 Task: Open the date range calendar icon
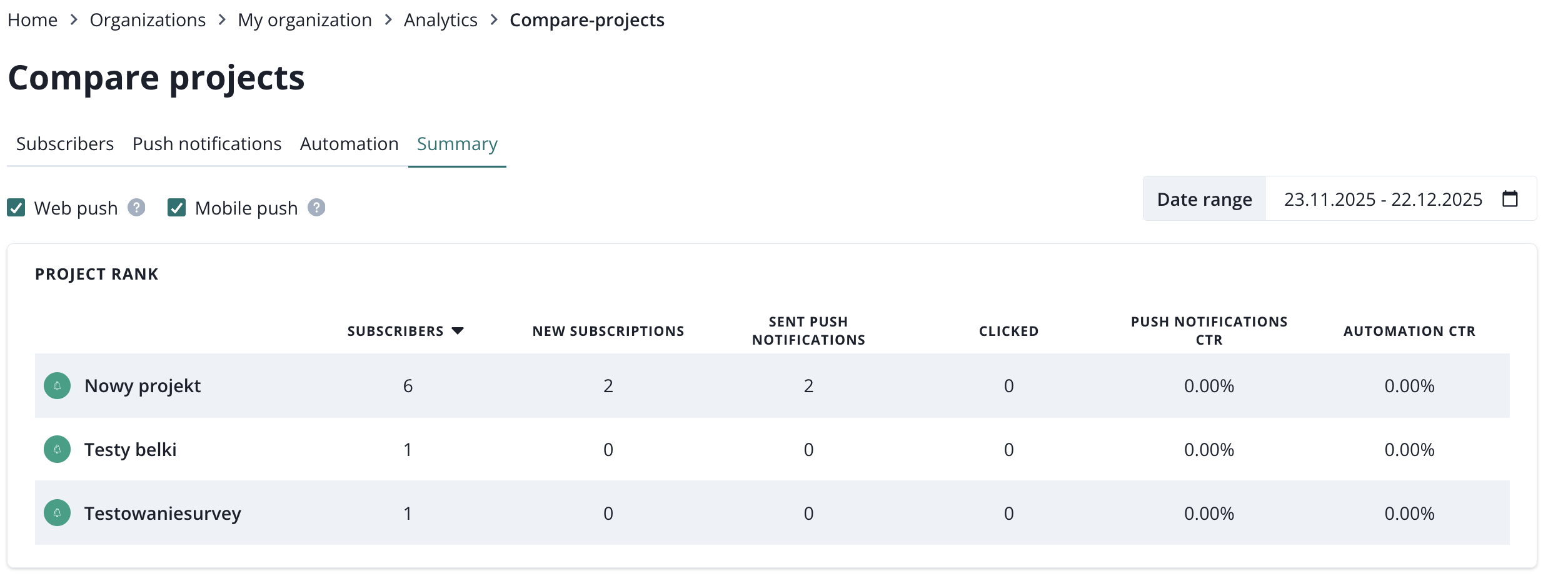coord(1510,199)
